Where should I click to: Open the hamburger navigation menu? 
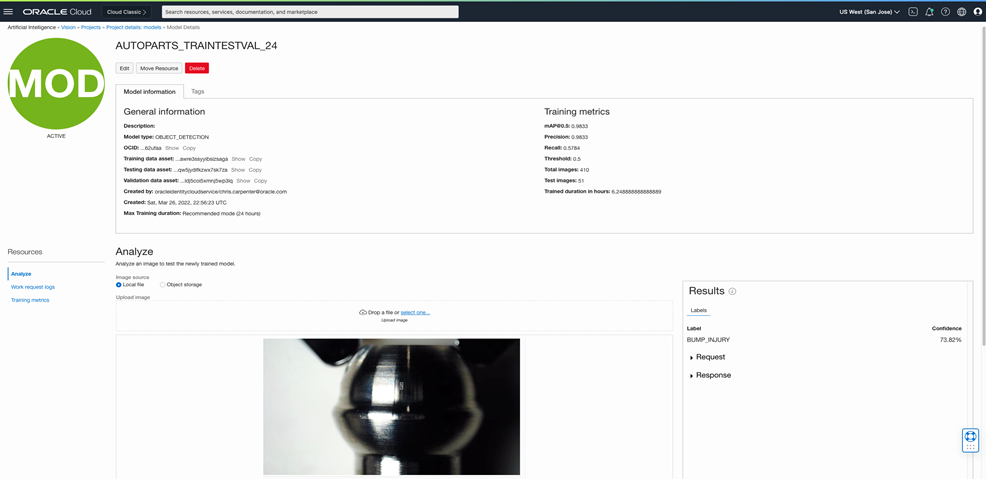[8, 12]
